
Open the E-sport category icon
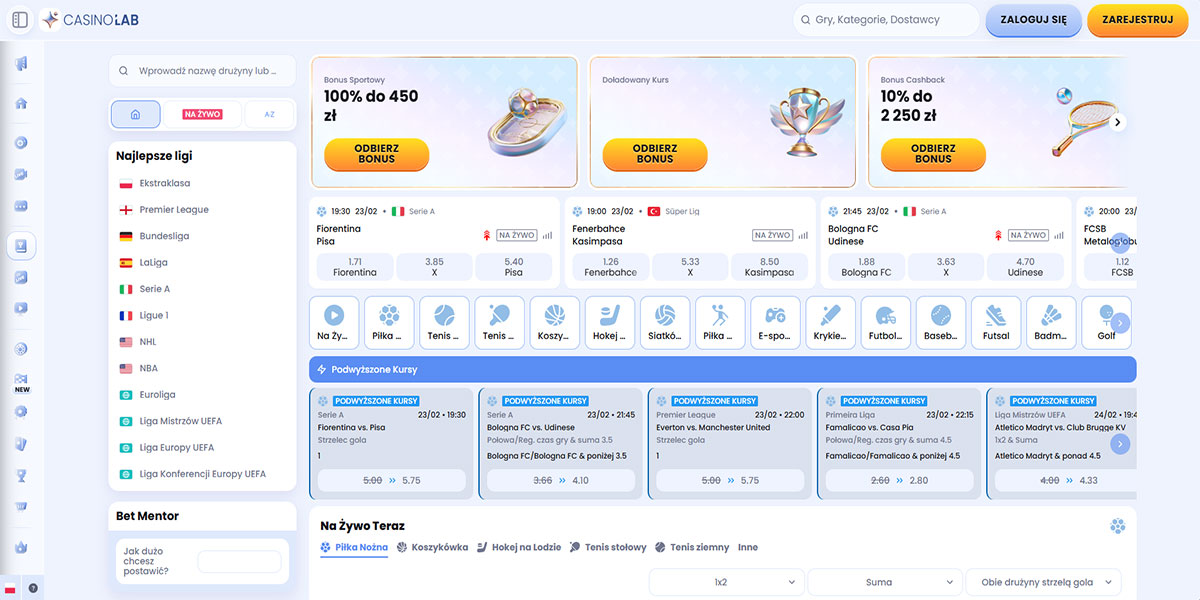[x=775, y=322]
